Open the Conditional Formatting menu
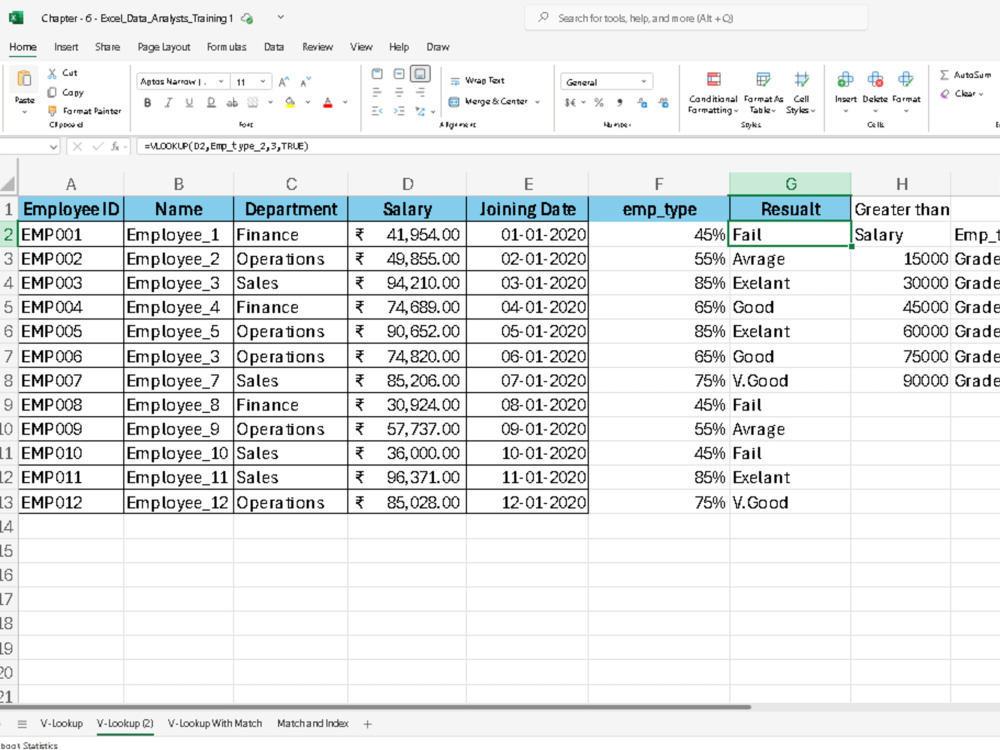1000x750 pixels. pos(713,92)
